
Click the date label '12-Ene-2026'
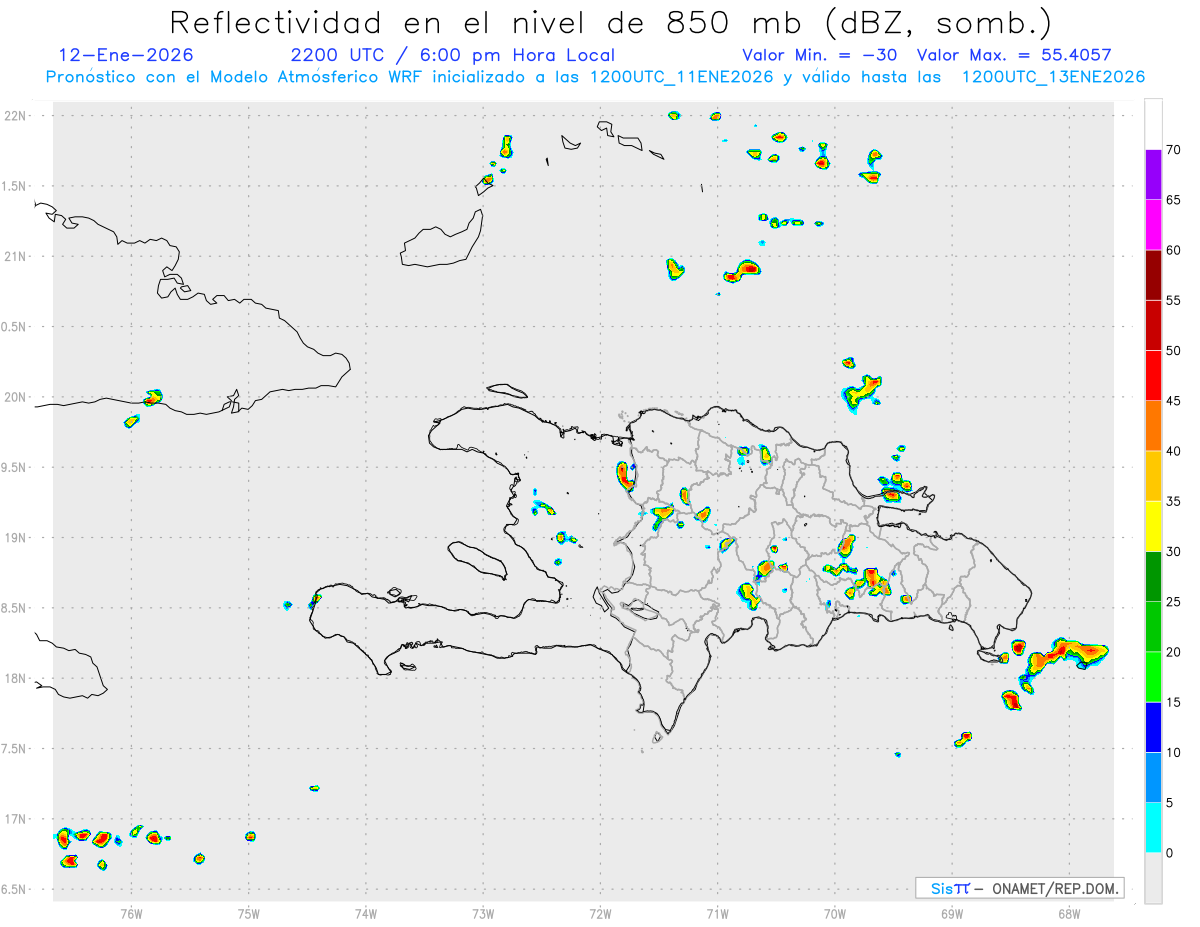click(126, 55)
